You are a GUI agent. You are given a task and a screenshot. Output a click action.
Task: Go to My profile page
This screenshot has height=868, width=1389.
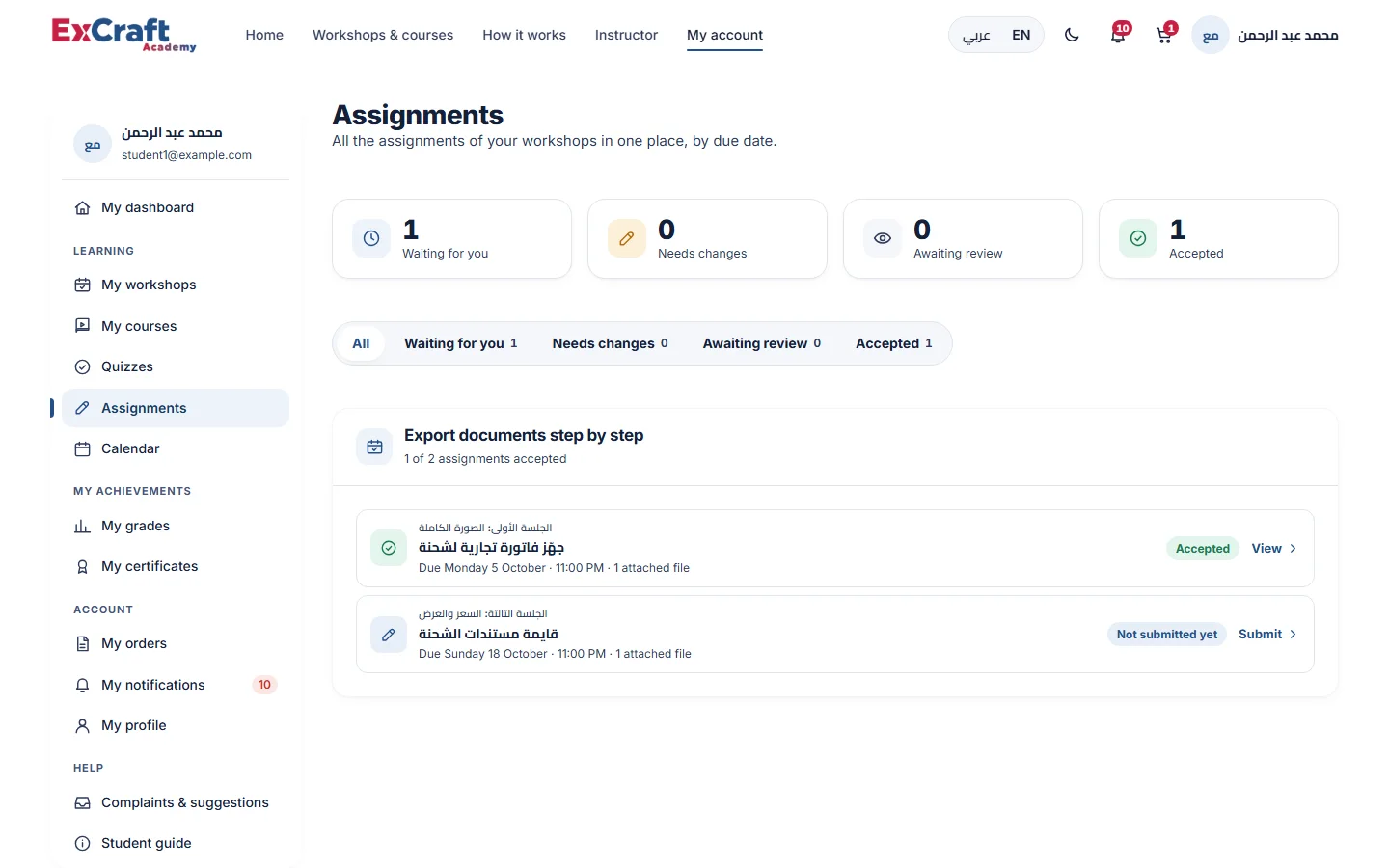(176, 725)
